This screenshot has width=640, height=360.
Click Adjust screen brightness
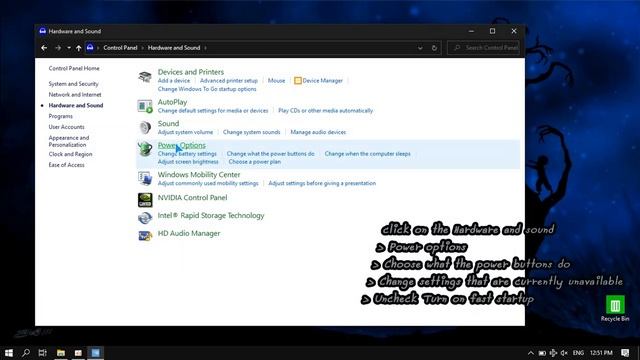(x=188, y=162)
